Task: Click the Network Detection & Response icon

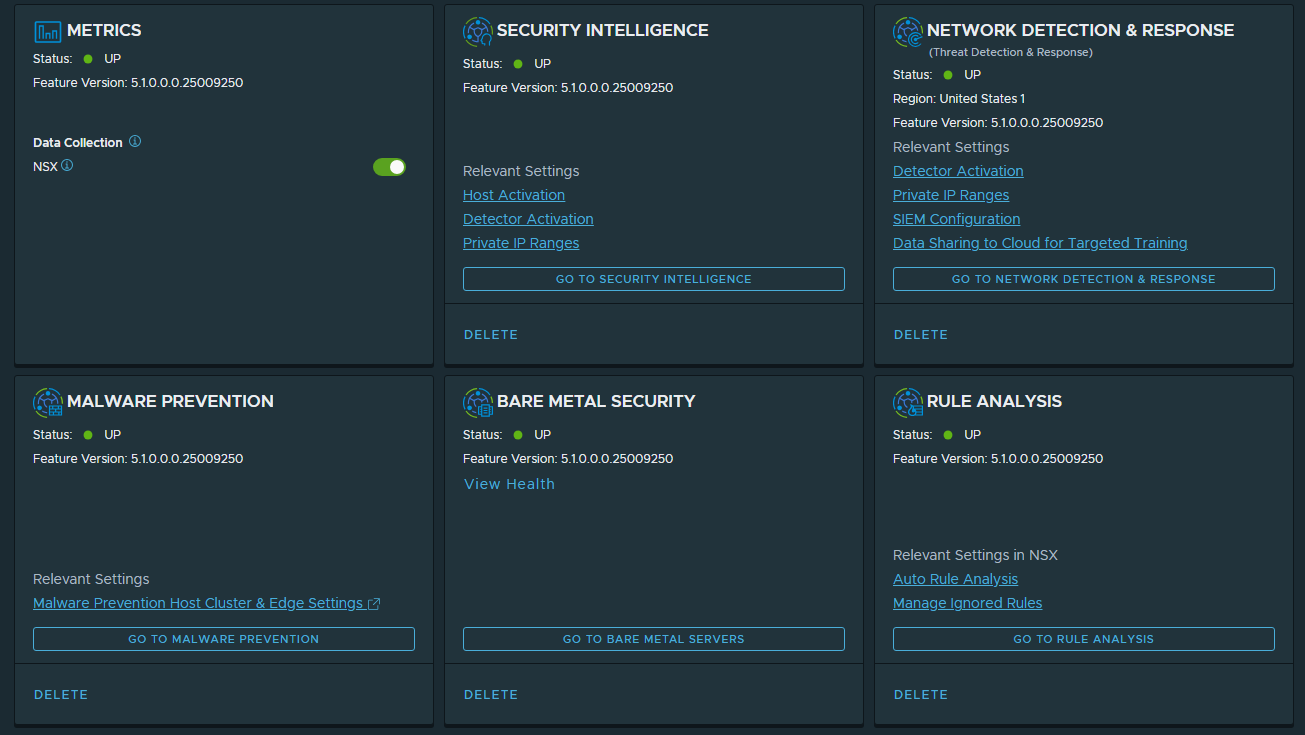Action: 908,32
